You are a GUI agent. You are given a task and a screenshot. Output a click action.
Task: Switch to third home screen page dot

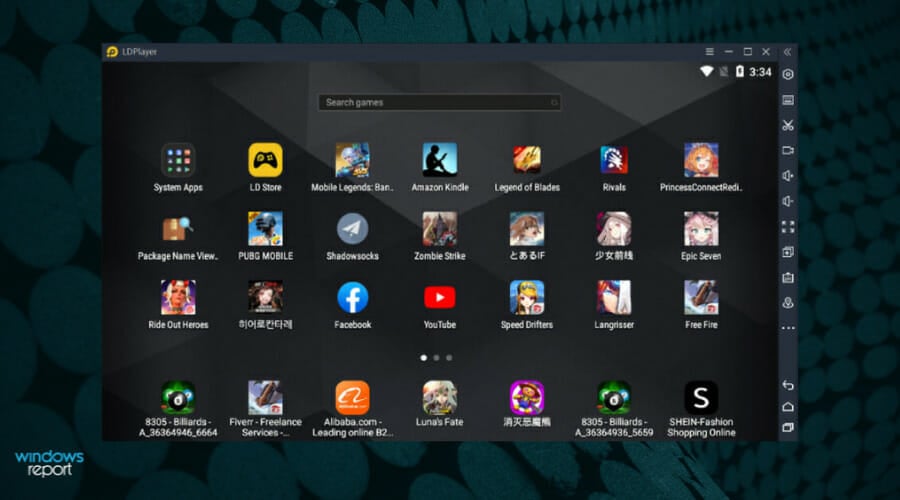click(449, 358)
